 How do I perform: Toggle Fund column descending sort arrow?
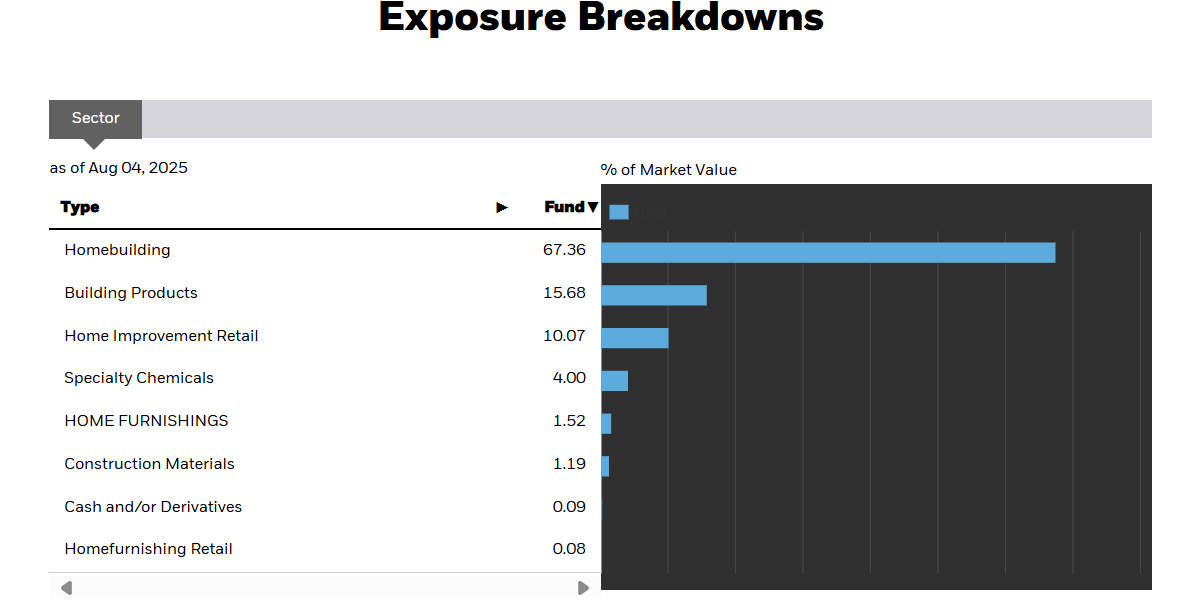click(x=593, y=207)
